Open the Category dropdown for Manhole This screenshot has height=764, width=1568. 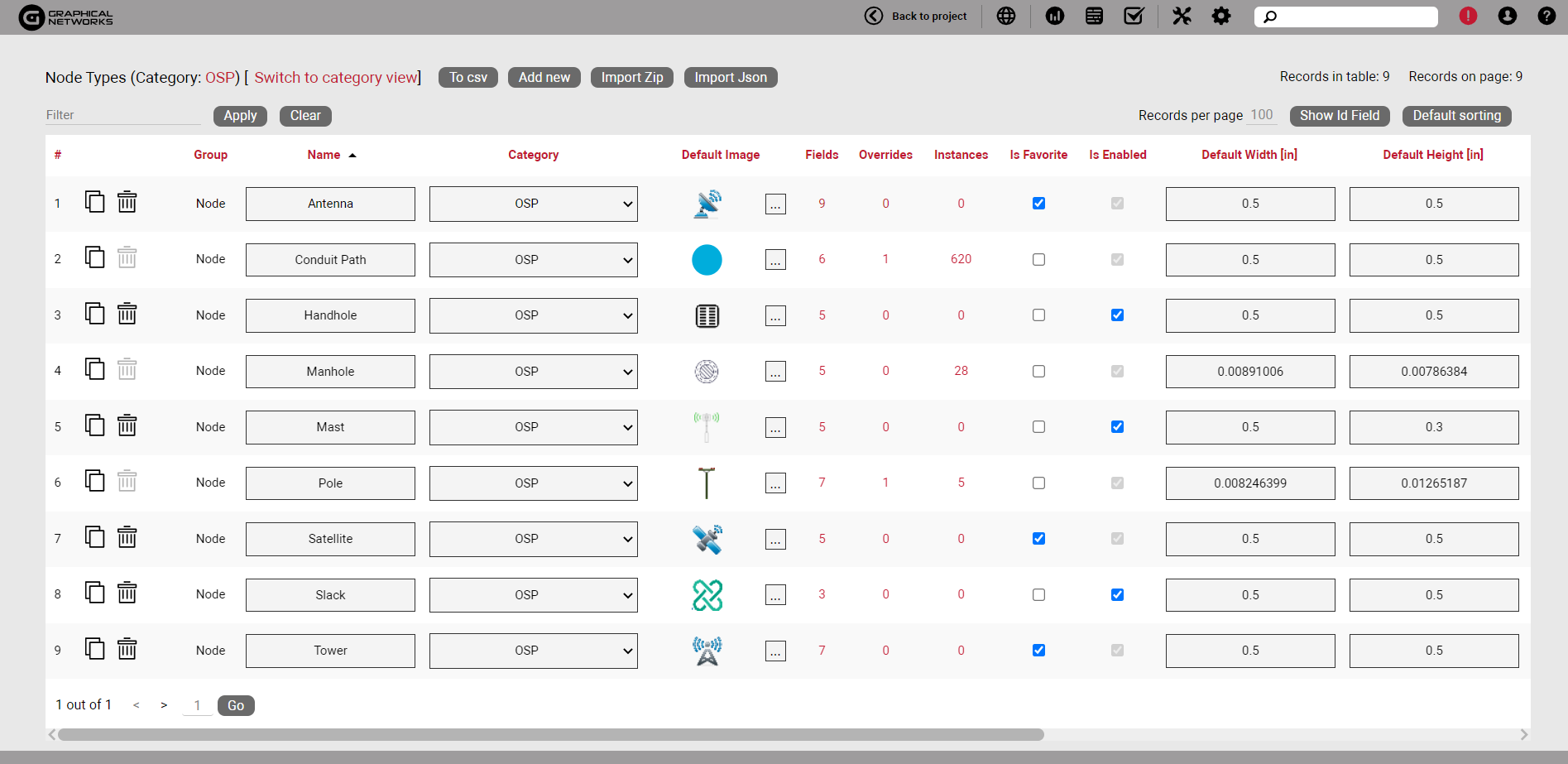[533, 372]
